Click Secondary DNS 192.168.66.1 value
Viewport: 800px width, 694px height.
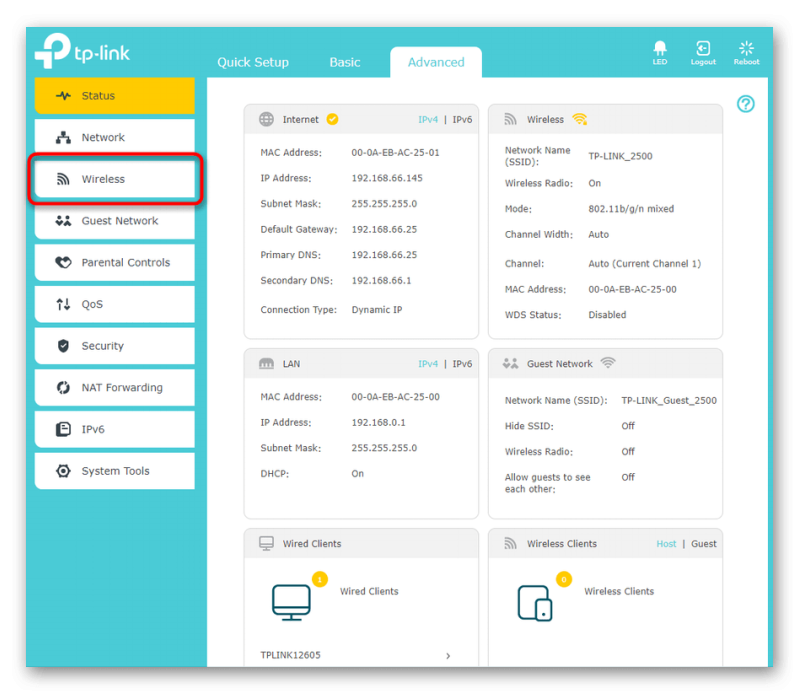point(381,281)
